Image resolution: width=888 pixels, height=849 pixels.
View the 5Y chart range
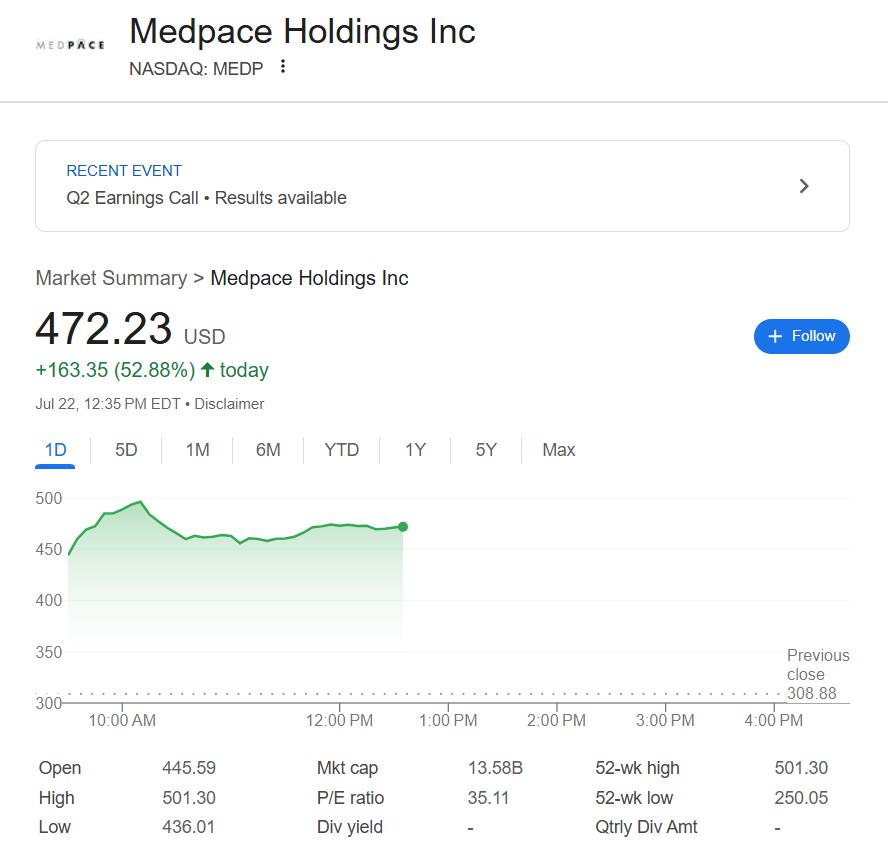pyautogui.click(x=486, y=450)
